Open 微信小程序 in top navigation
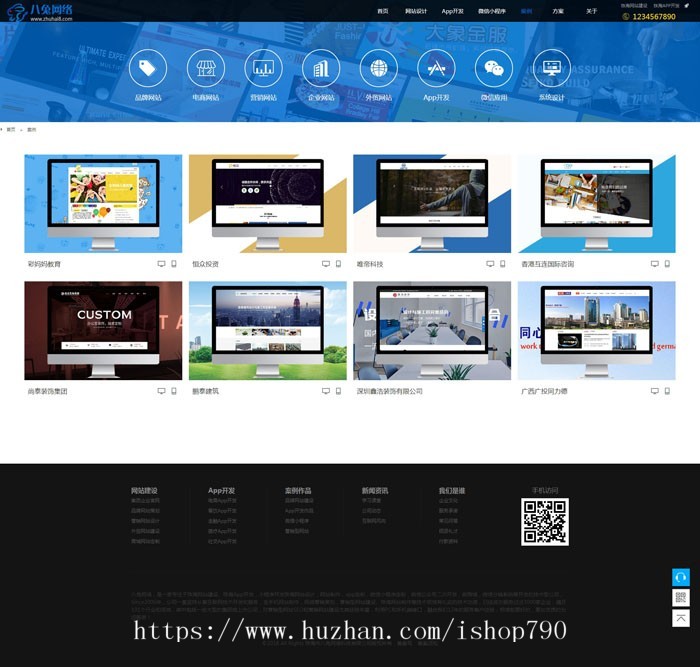This screenshot has height=667, width=700. [492, 11]
